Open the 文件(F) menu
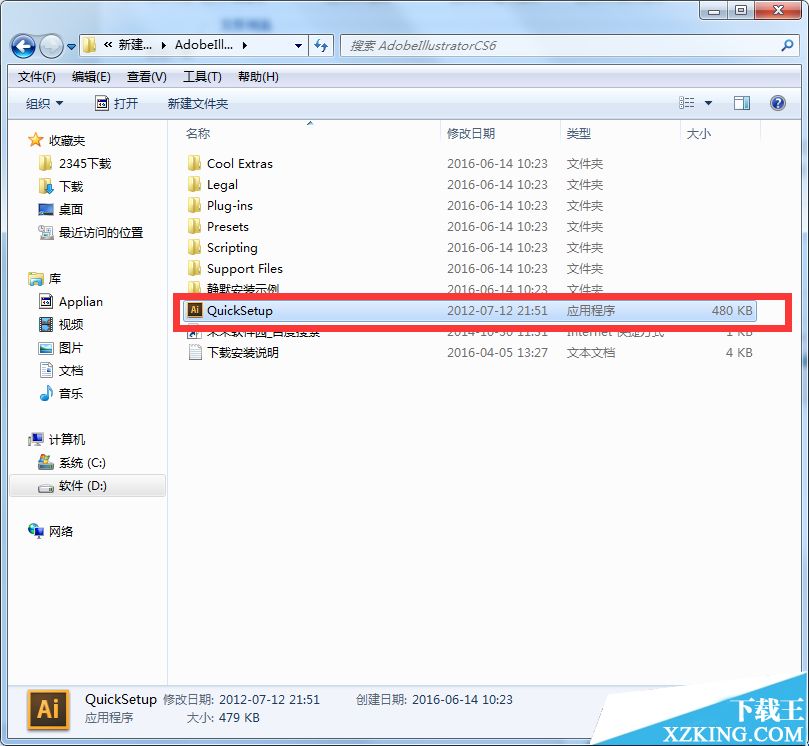809x746 pixels. point(37,77)
